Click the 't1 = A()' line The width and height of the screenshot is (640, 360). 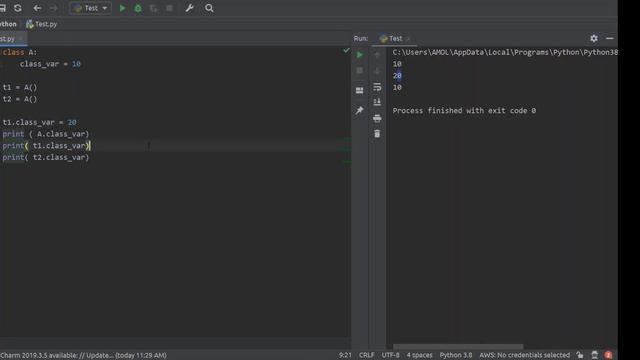[20, 87]
